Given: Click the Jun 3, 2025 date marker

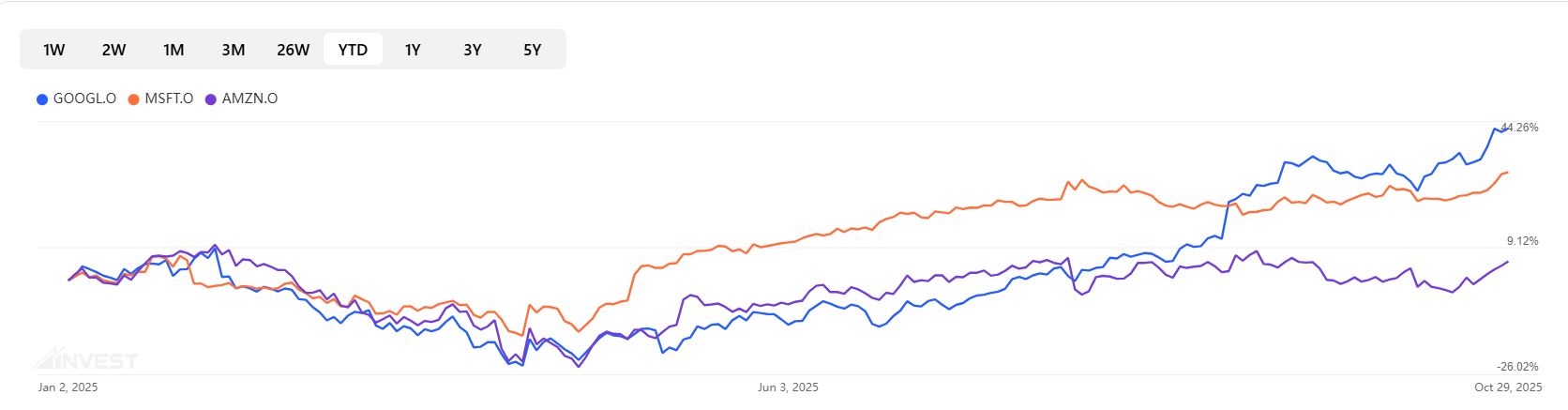Looking at the screenshot, I should click(788, 387).
